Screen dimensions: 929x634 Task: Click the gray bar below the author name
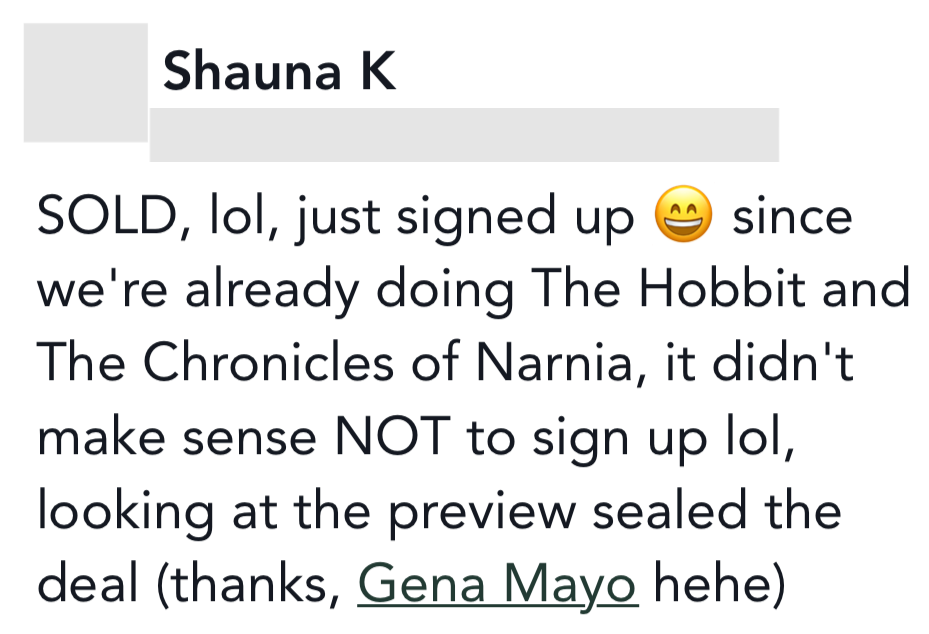click(x=464, y=135)
